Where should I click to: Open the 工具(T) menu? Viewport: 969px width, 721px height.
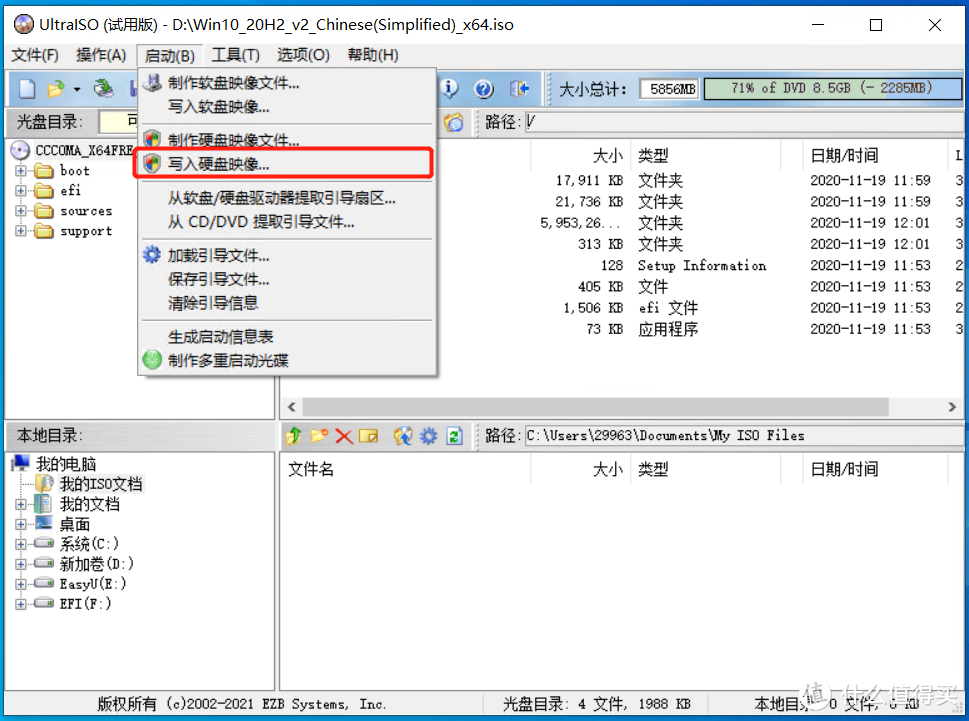235,55
